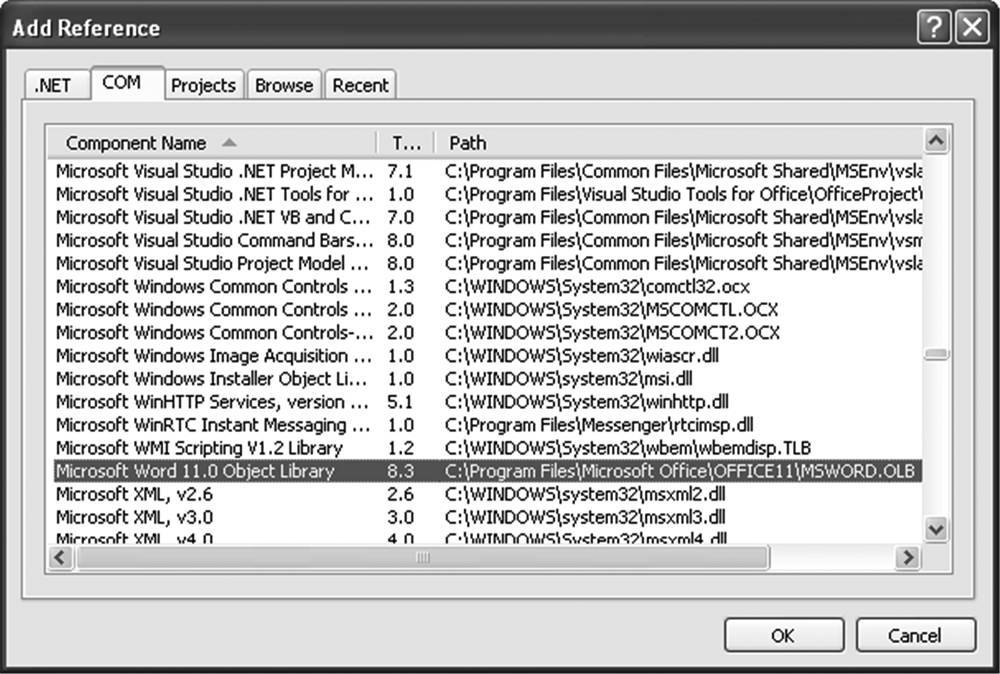Click the vertical scrollbar down arrow
This screenshot has width=1000, height=674.
936,529
